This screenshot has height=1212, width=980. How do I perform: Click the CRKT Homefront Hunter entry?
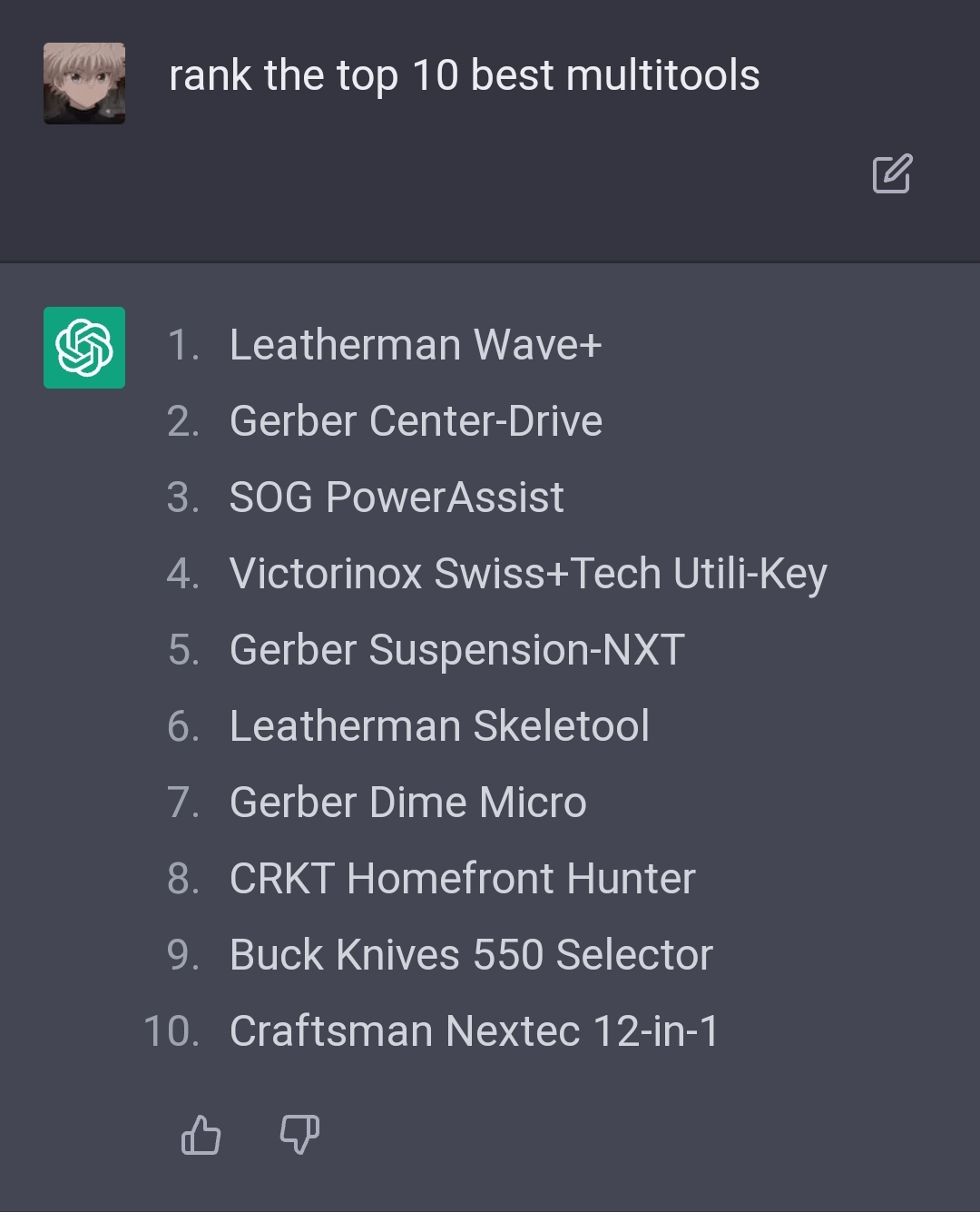(x=463, y=879)
